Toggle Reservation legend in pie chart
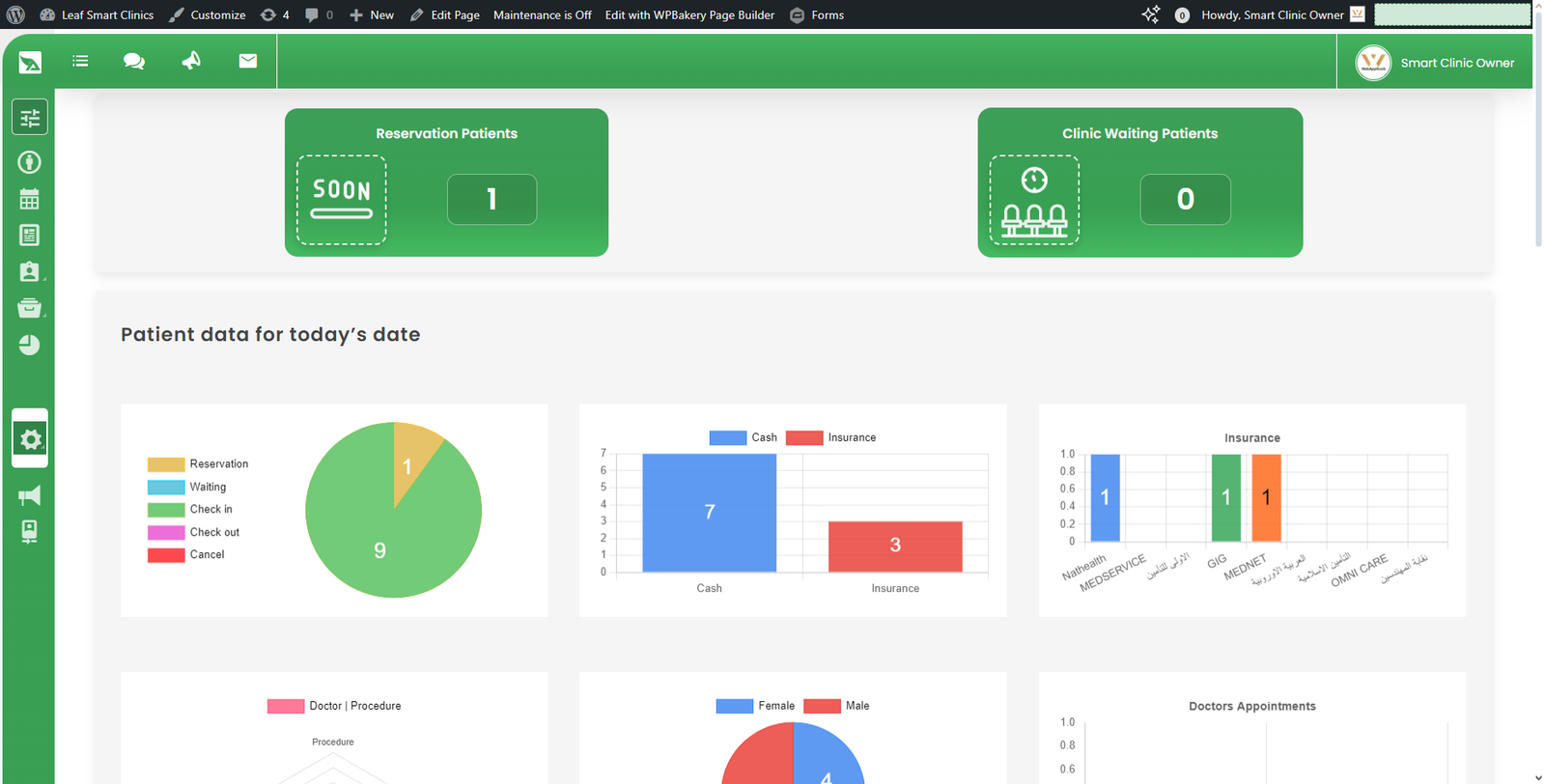Image resolution: width=1545 pixels, height=784 pixels. point(198,464)
